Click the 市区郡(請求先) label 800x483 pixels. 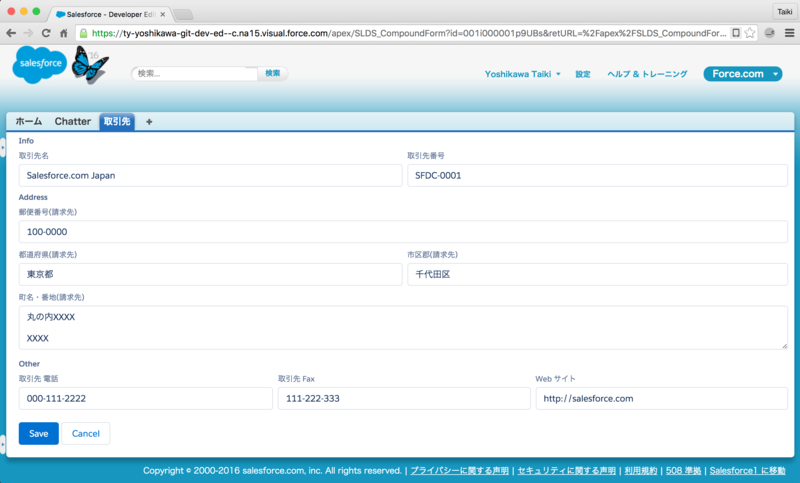432,255
